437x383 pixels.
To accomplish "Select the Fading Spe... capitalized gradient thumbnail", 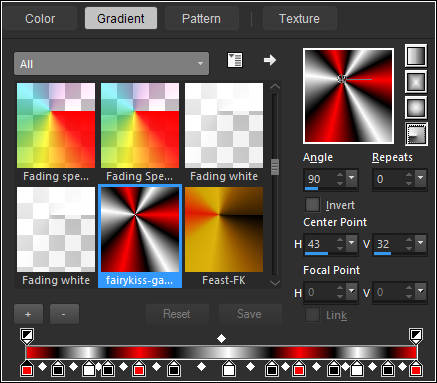I will (x=140, y=125).
